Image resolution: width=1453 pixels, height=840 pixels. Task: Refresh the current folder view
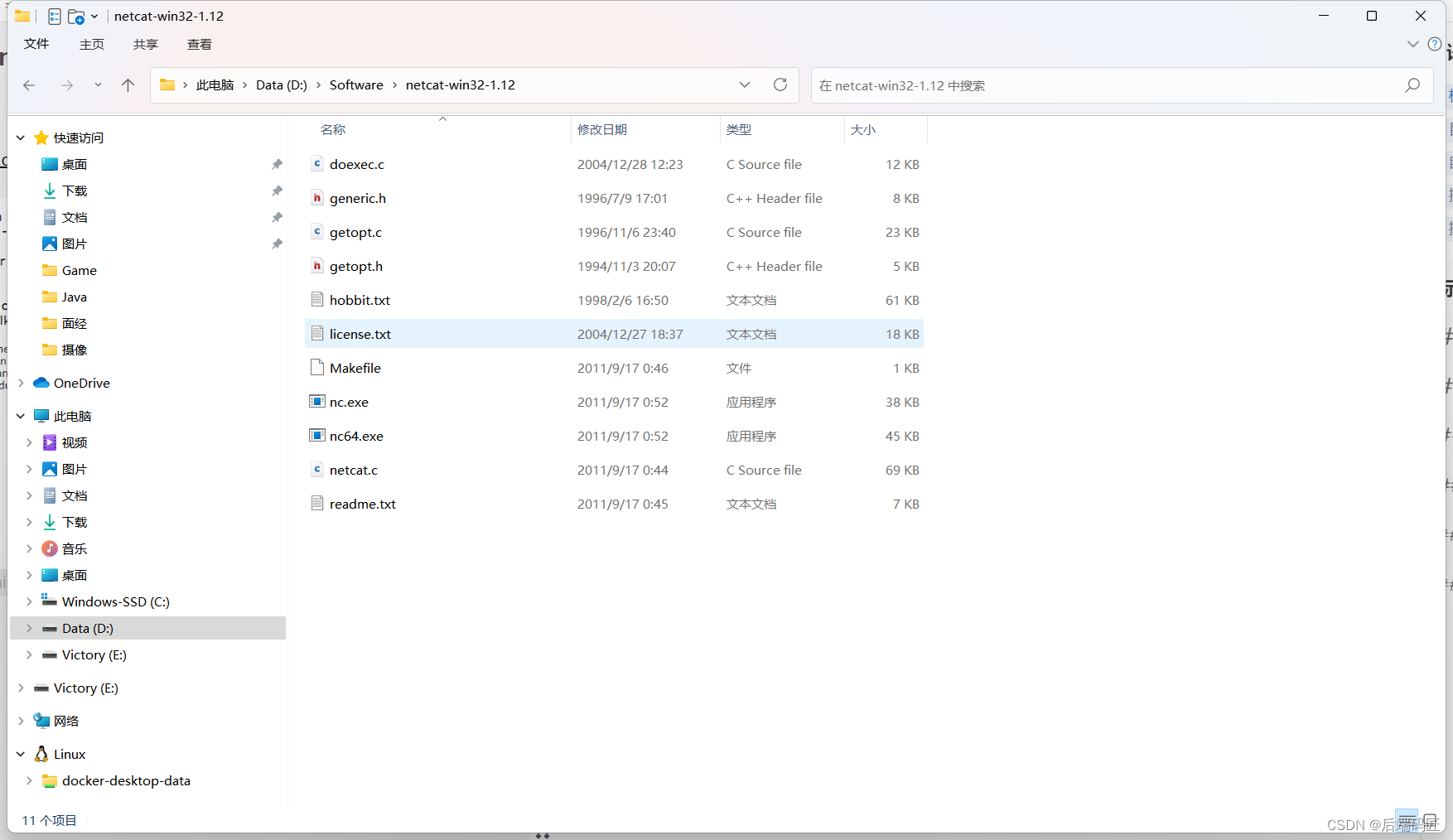pos(780,84)
